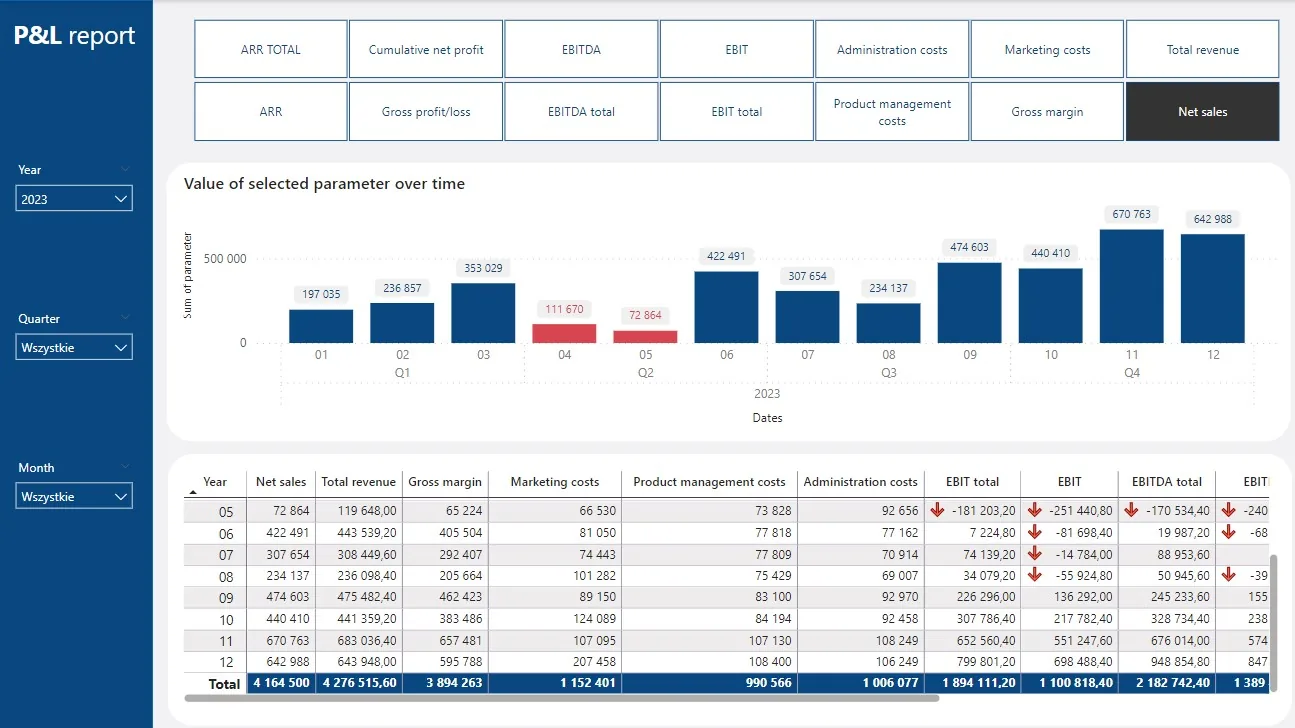Expand the Quarter filter dropdown
Screen dimensions: 1295x728
[74, 348]
